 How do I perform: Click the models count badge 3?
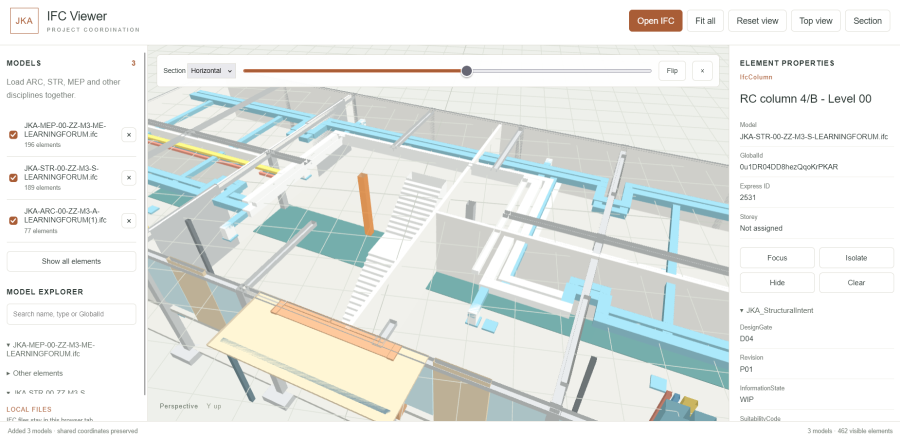pyautogui.click(x=134, y=63)
